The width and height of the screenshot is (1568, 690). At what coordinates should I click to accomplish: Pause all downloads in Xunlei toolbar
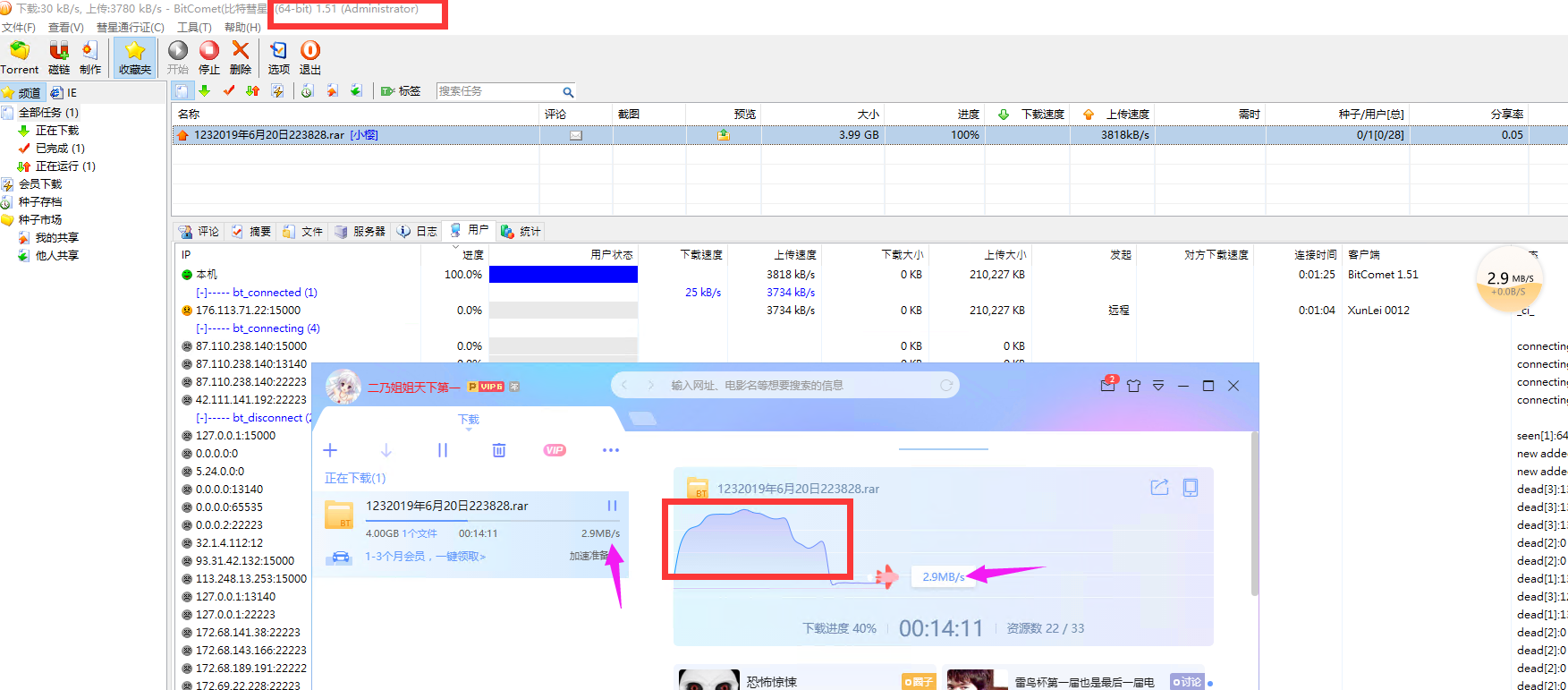(x=442, y=450)
